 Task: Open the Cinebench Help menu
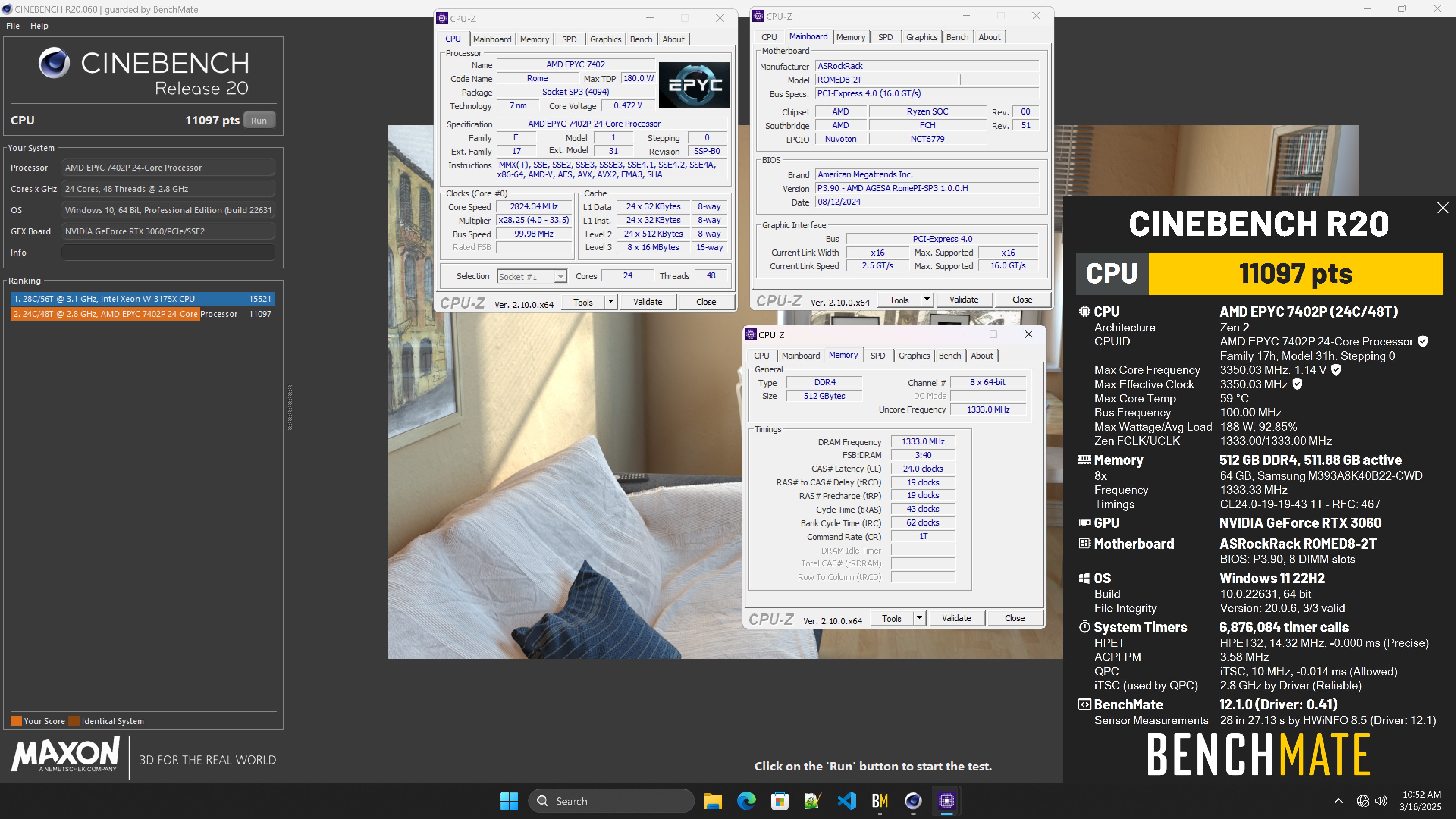39,25
